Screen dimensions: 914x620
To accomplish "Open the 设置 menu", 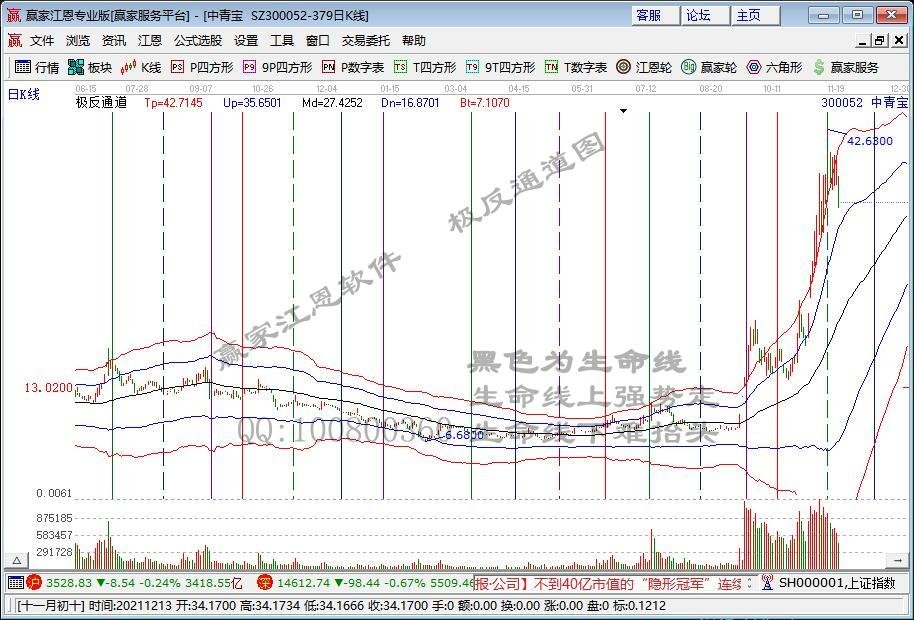I will [x=246, y=41].
